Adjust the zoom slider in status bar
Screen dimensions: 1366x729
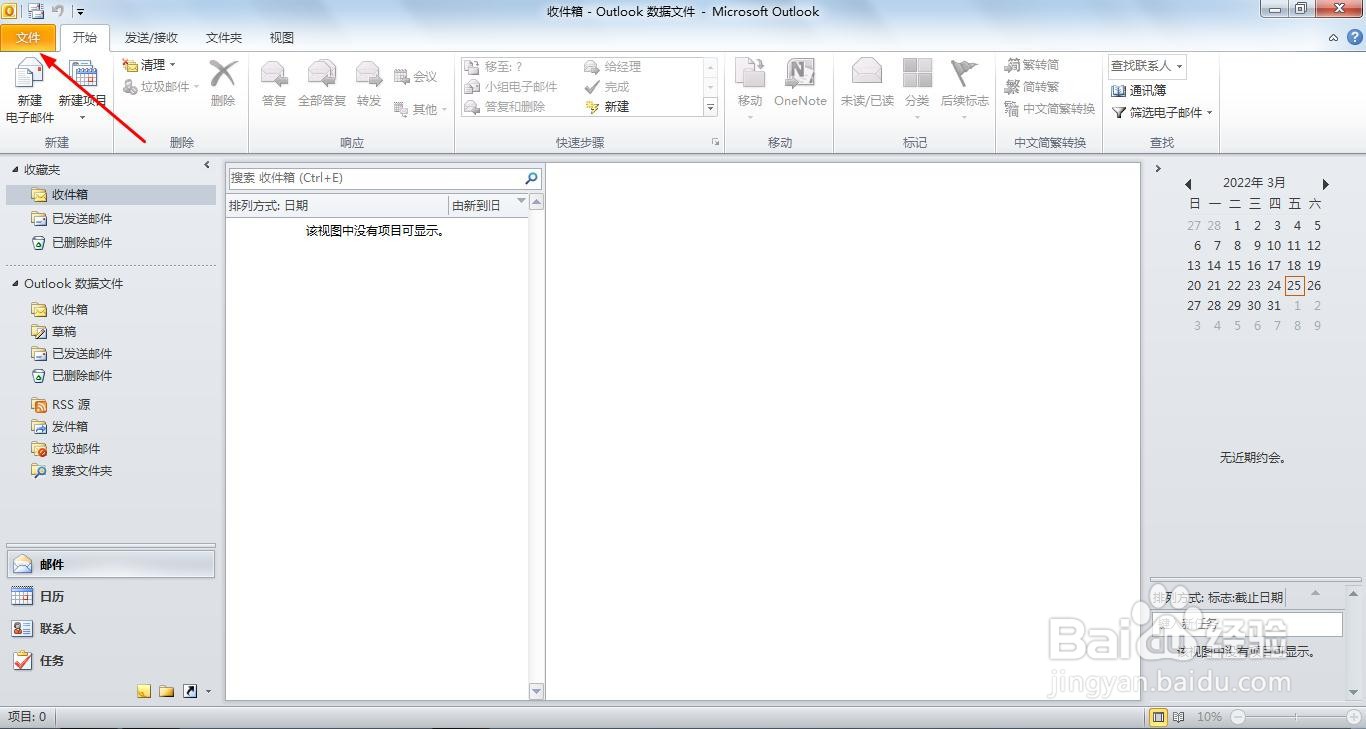point(1295,717)
